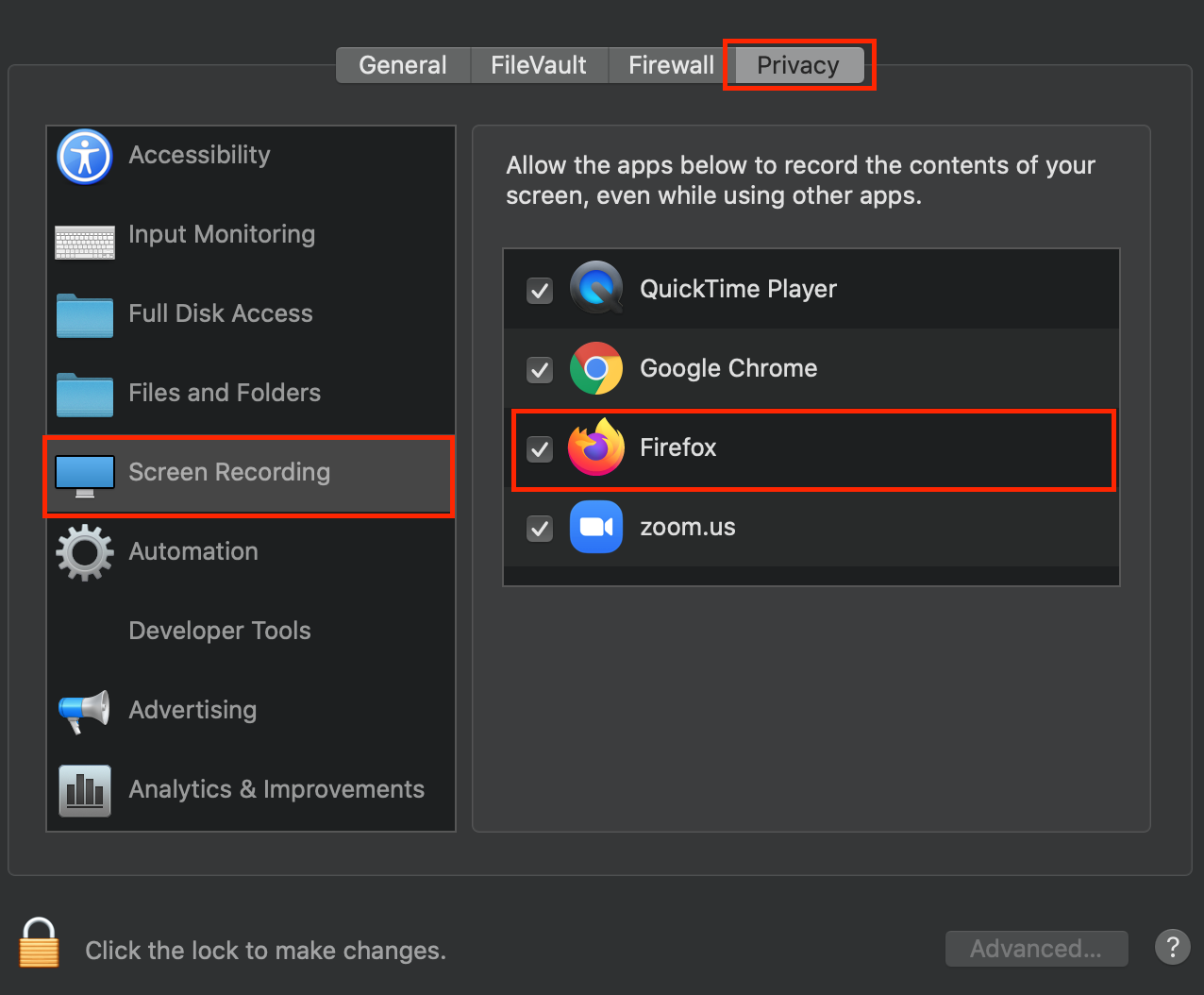Click the Screen Recording monitor icon
This screenshot has width=1204, height=995.
(85, 477)
